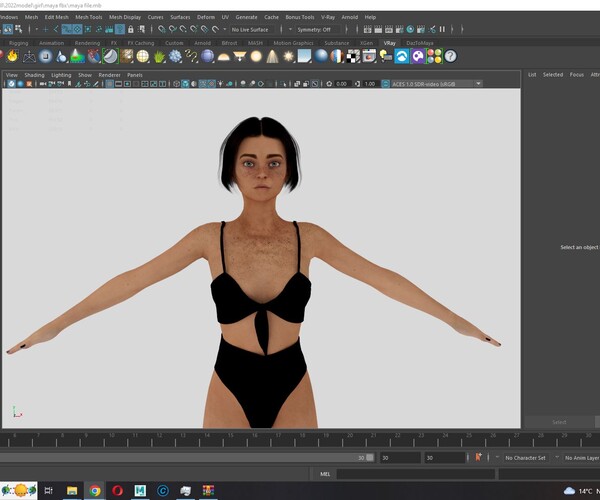The width and height of the screenshot is (600, 500).
Task: Toggle use all lights bulb icon
Action: tap(221, 84)
